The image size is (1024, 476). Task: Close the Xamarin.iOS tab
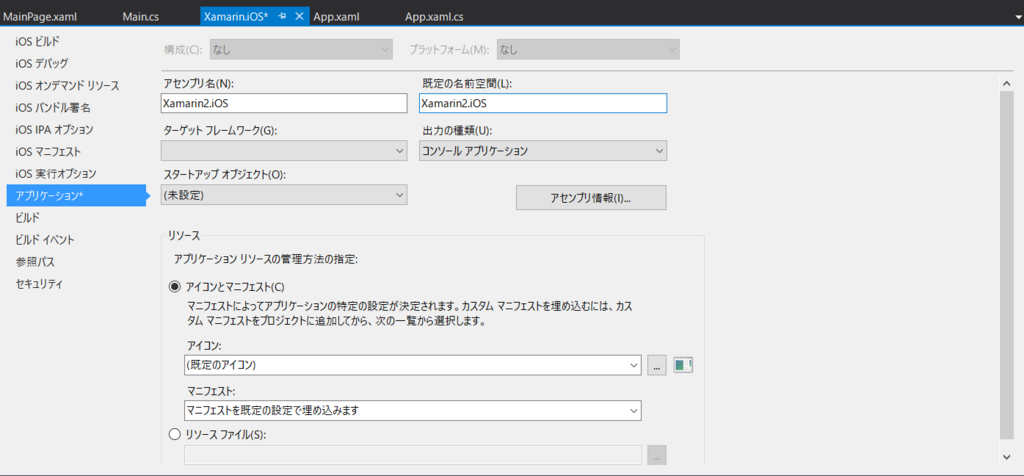[299, 17]
